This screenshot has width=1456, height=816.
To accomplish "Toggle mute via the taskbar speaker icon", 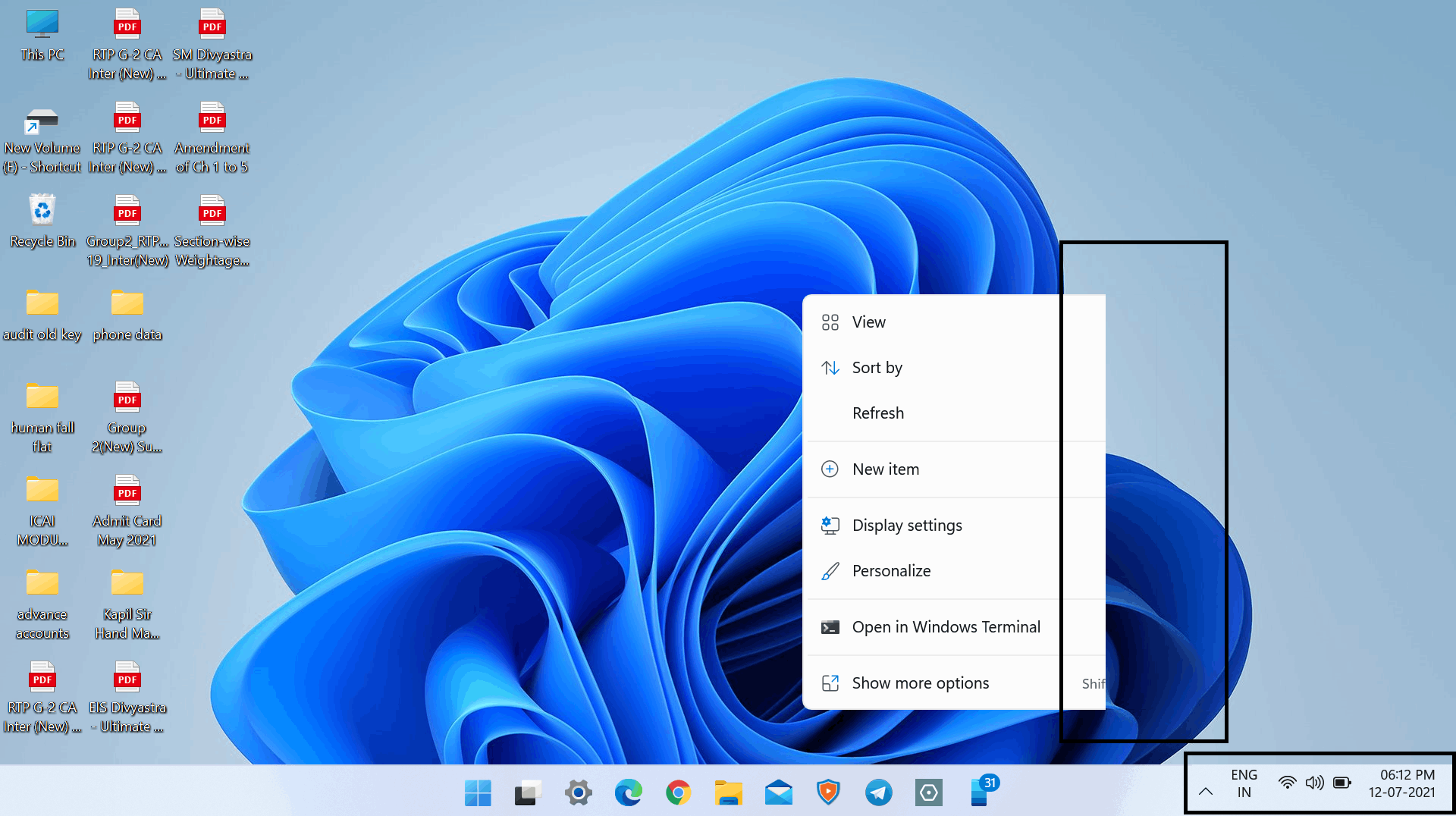I will 1314,783.
